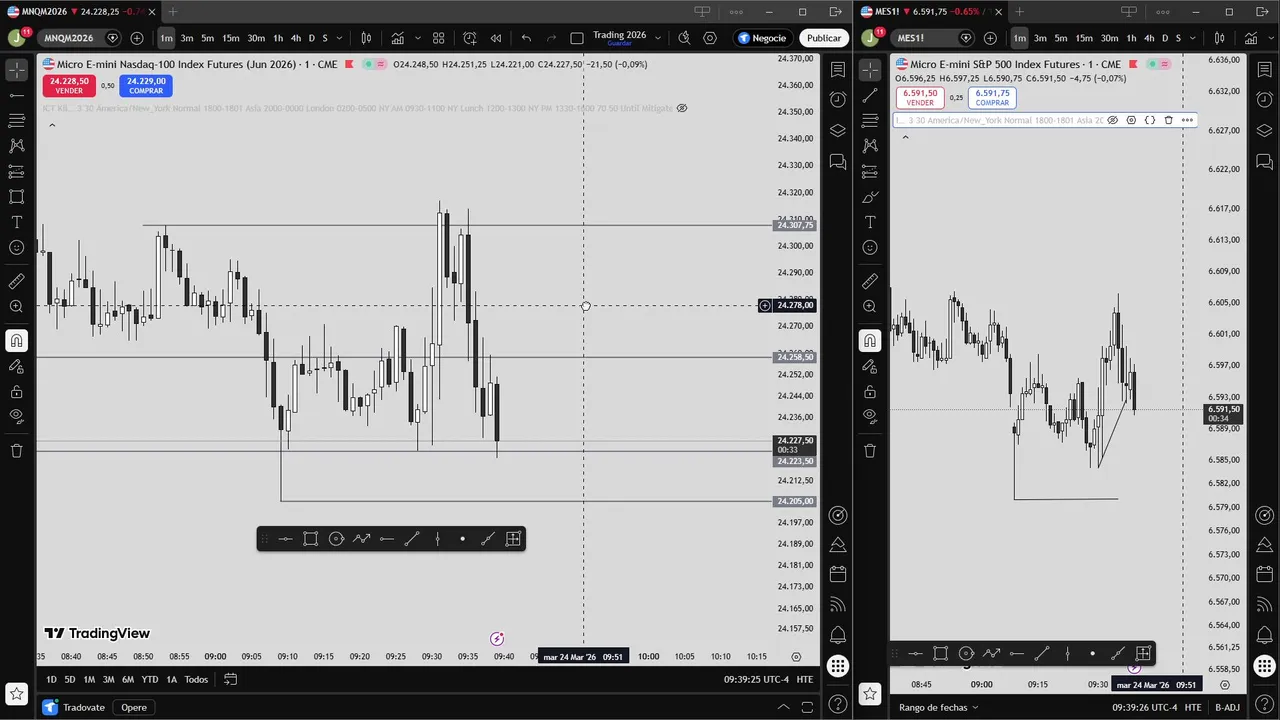The image size is (1280, 720).
Task: Click the Publicar button
Action: click(x=824, y=38)
